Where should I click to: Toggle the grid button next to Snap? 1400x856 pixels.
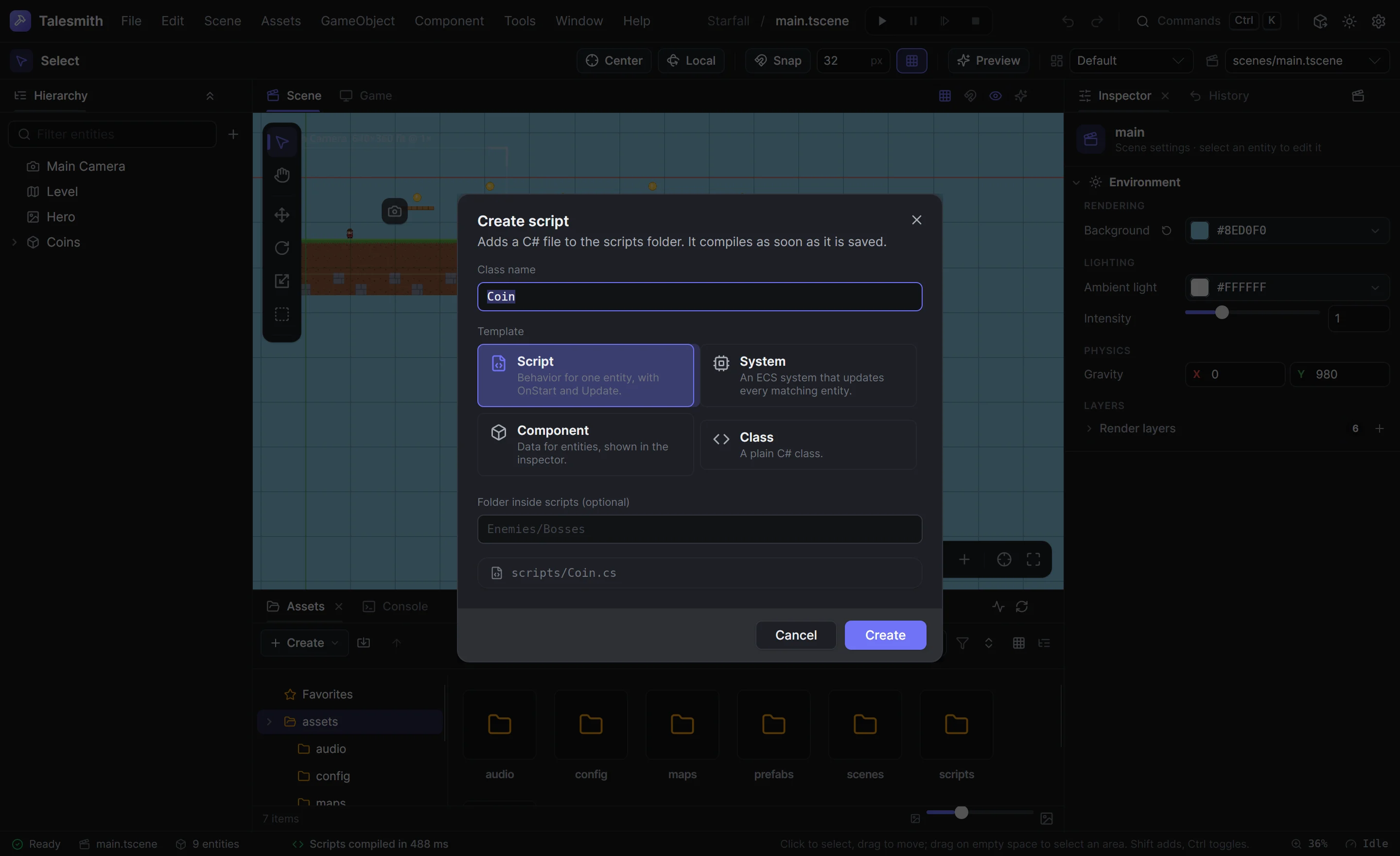[x=912, y=61]
